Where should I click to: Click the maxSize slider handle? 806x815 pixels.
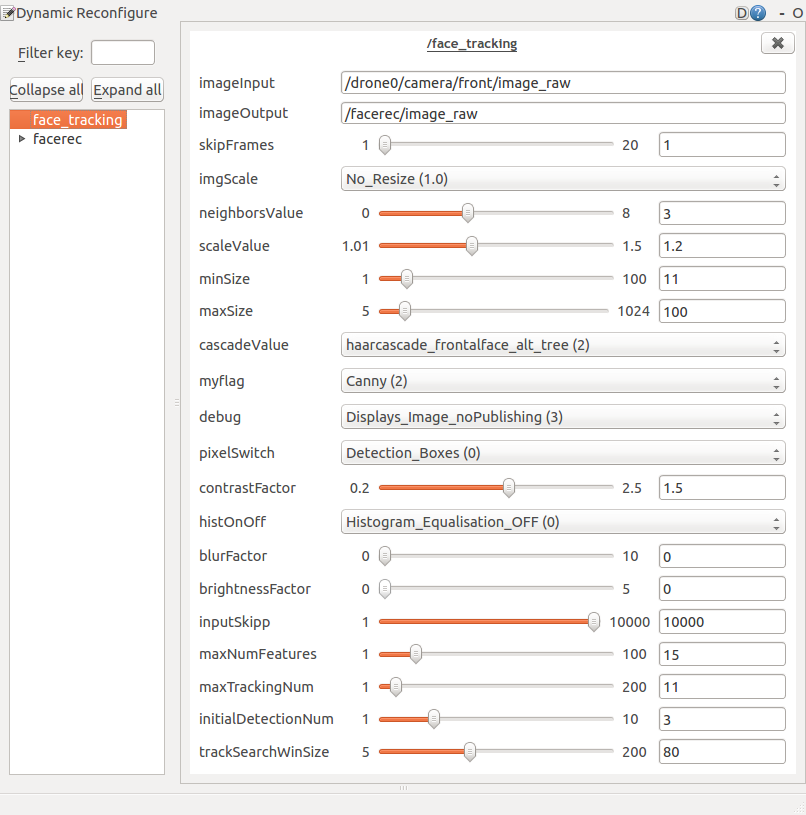[x=404, y=311]
